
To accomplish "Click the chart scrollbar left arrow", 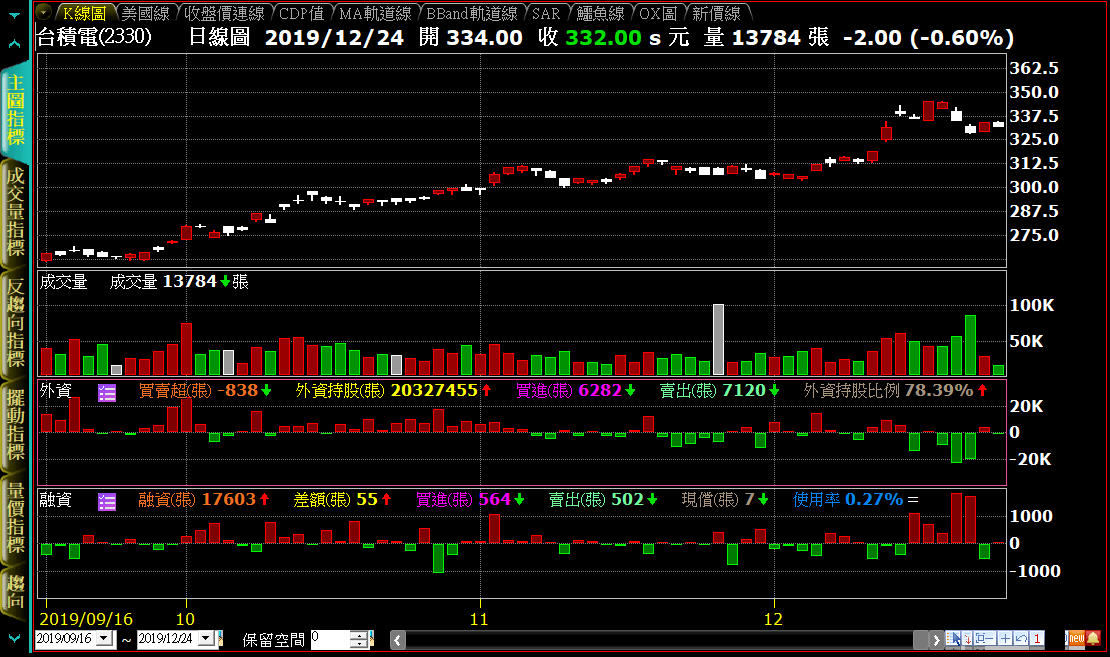I will pyautogui.click(x=398, y=640).
